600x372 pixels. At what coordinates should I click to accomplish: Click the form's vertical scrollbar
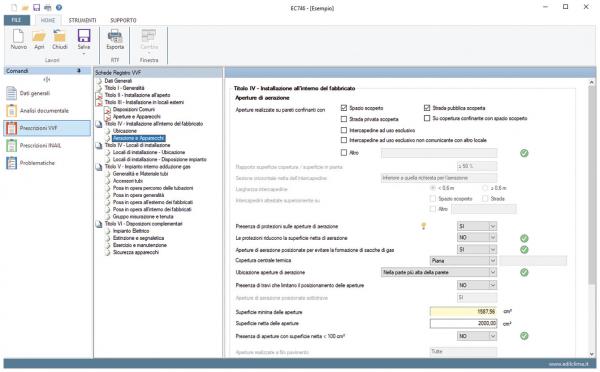pos(592,184)
